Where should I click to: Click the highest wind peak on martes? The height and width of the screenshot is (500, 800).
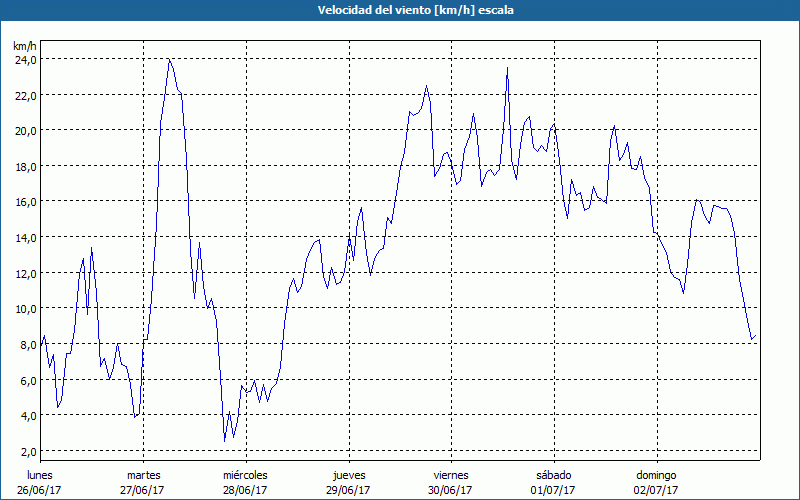pyautogui.click(x=169, y=60)
